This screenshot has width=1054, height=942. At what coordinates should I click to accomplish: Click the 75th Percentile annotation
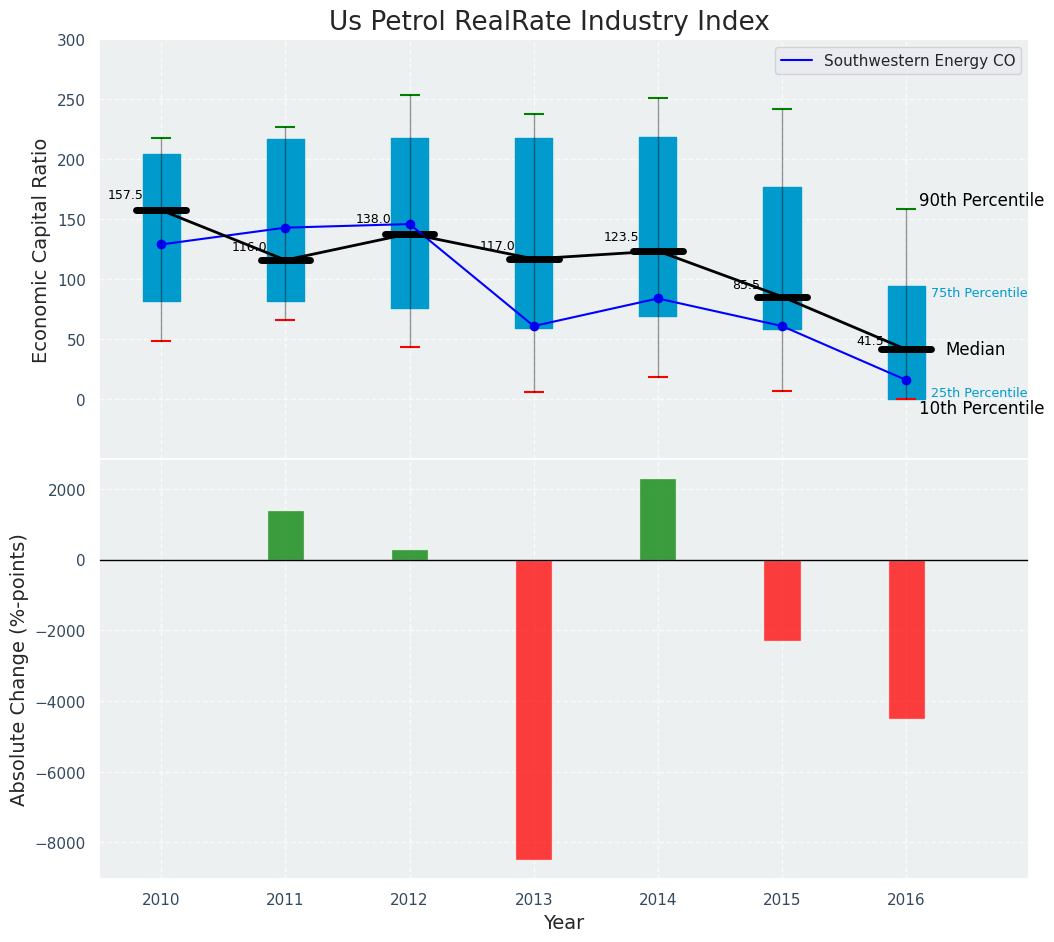click(x=978, y=293)
